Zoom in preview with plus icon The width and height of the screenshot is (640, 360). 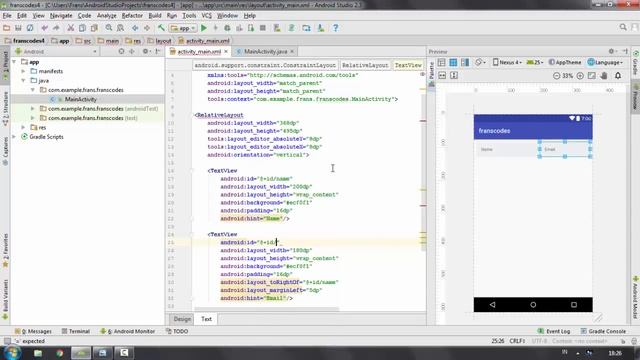[580, 76]
